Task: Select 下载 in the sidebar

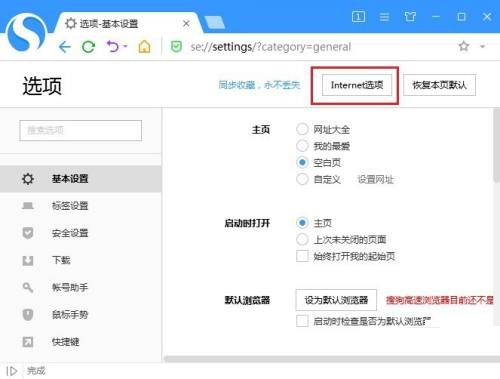Action: 81,260
